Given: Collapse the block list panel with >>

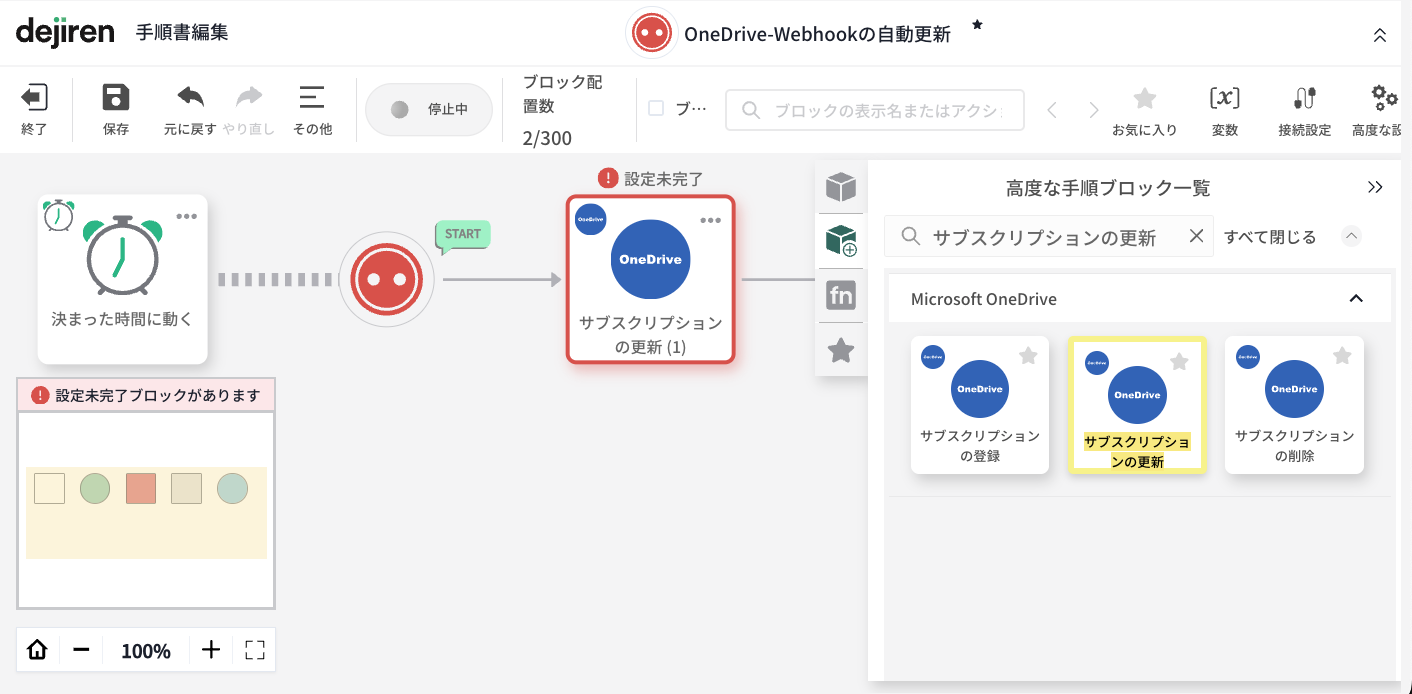Looking at the screenshot, I should [x=1375, y=187].
